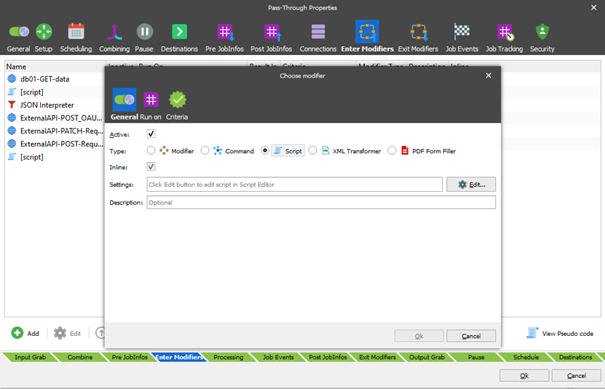Image resolution: width=605 pixels, height=389 pixels.
Task: Jump to Destinations pipeline stage
Action: coord(575,357)
